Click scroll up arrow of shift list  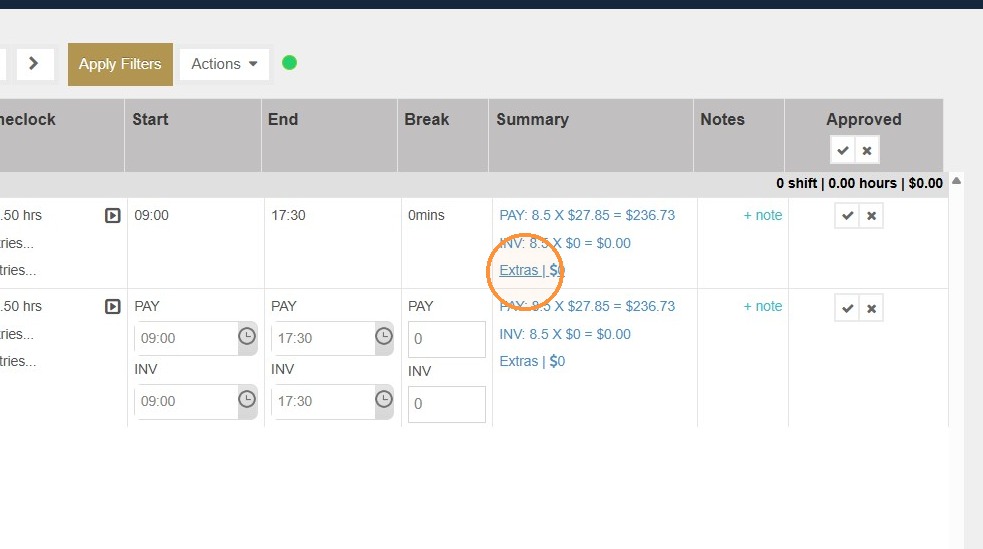[x=957, y=181]
